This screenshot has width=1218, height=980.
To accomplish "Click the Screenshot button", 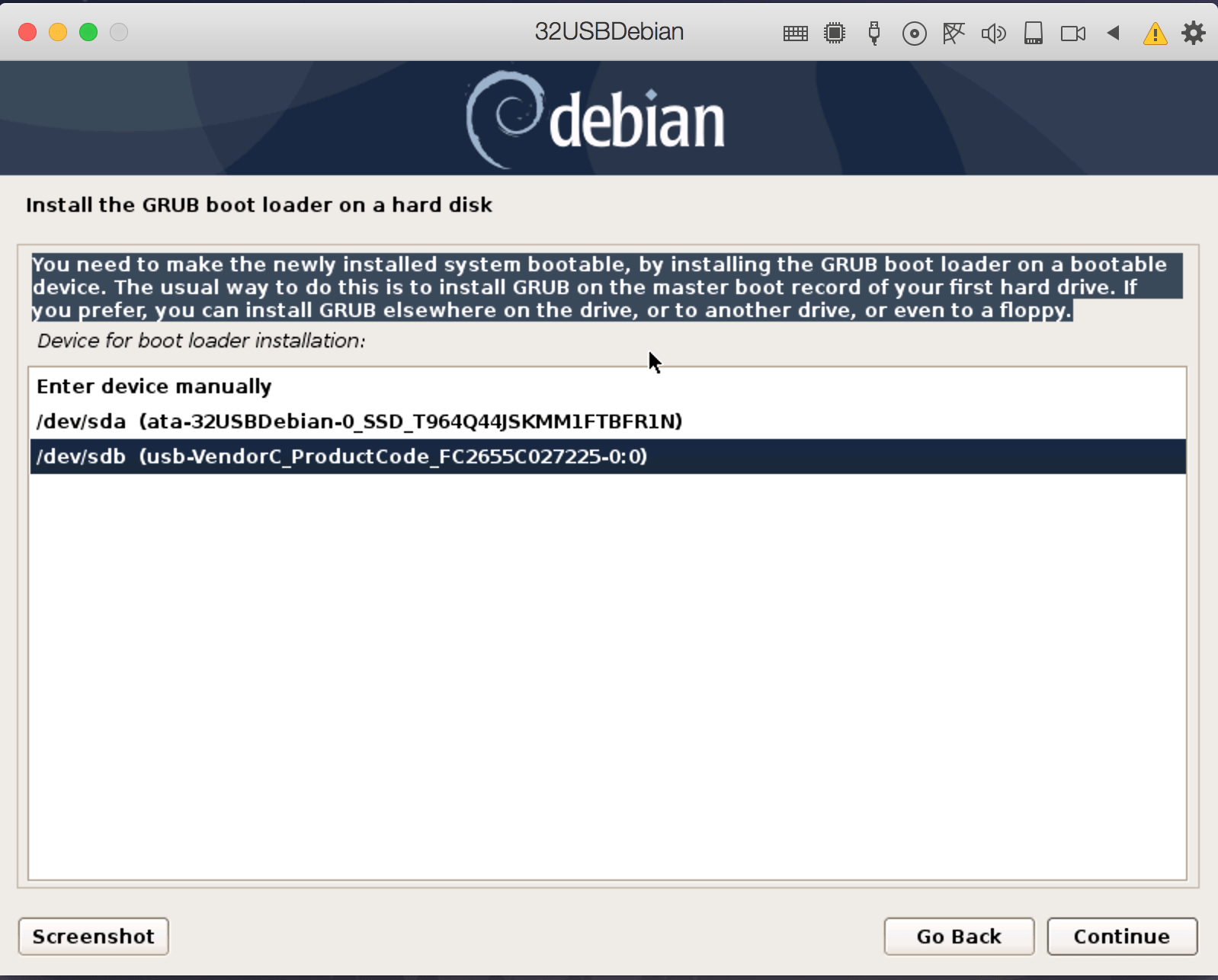I will tap(93, 937).
